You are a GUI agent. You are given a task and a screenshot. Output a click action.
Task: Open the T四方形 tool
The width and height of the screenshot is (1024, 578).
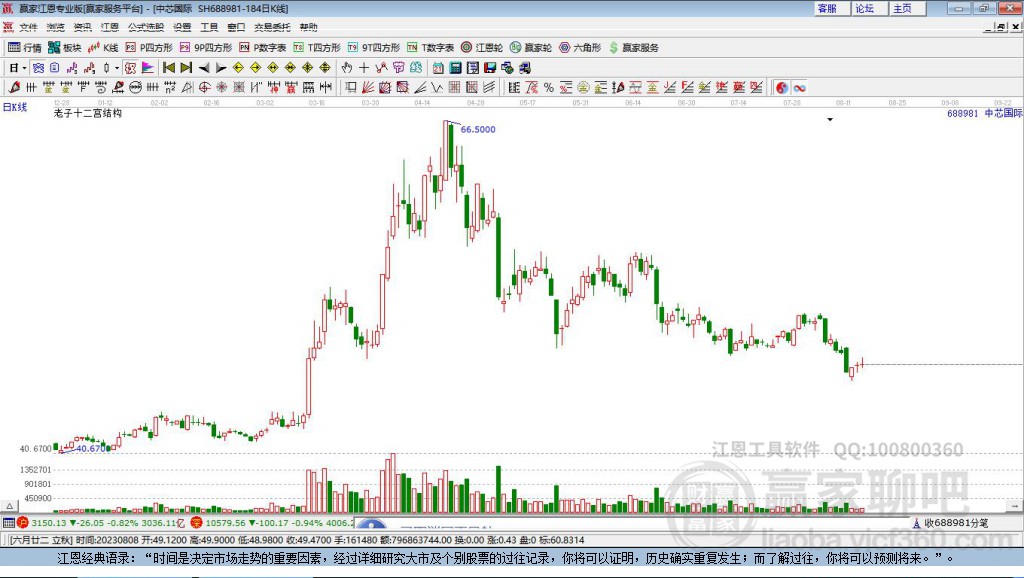(x=317, y=48)
